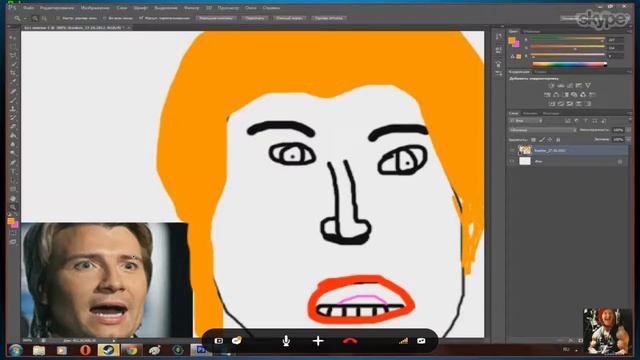This screenshot has height=360, width=640.
Task: Mute the Skype microphone
Action: [286, 341]
